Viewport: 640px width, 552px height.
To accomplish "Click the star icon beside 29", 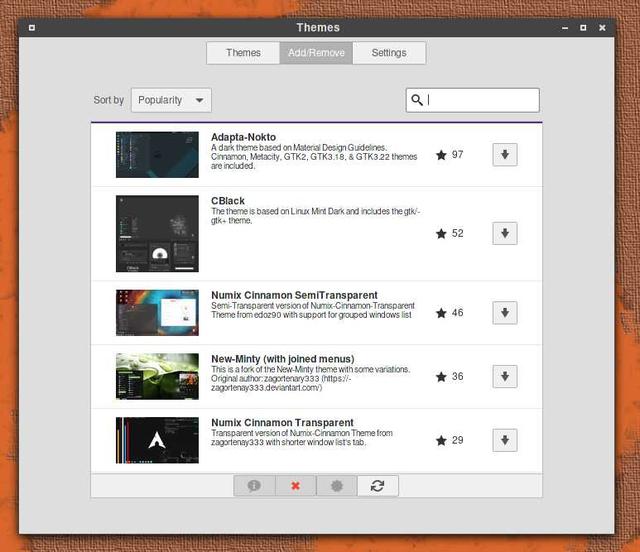I will tap(441, 440).
